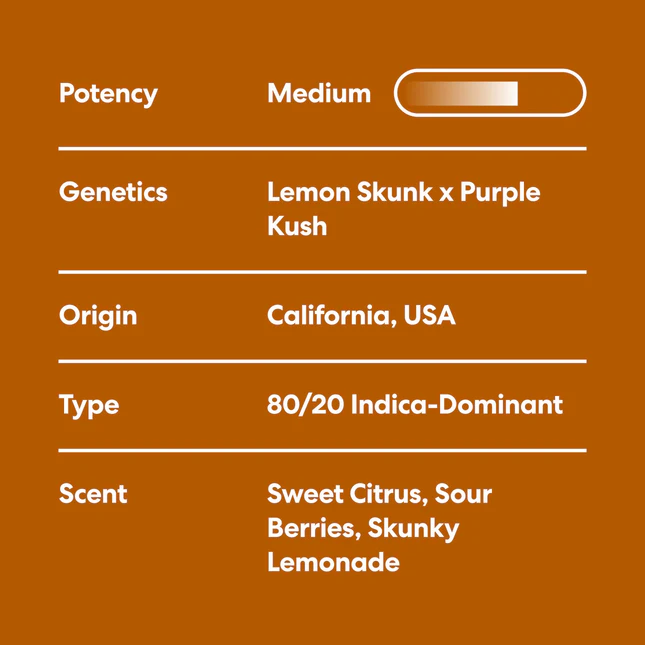Click the word Kush
Screen dimensions: 645x645
point(297,225)
